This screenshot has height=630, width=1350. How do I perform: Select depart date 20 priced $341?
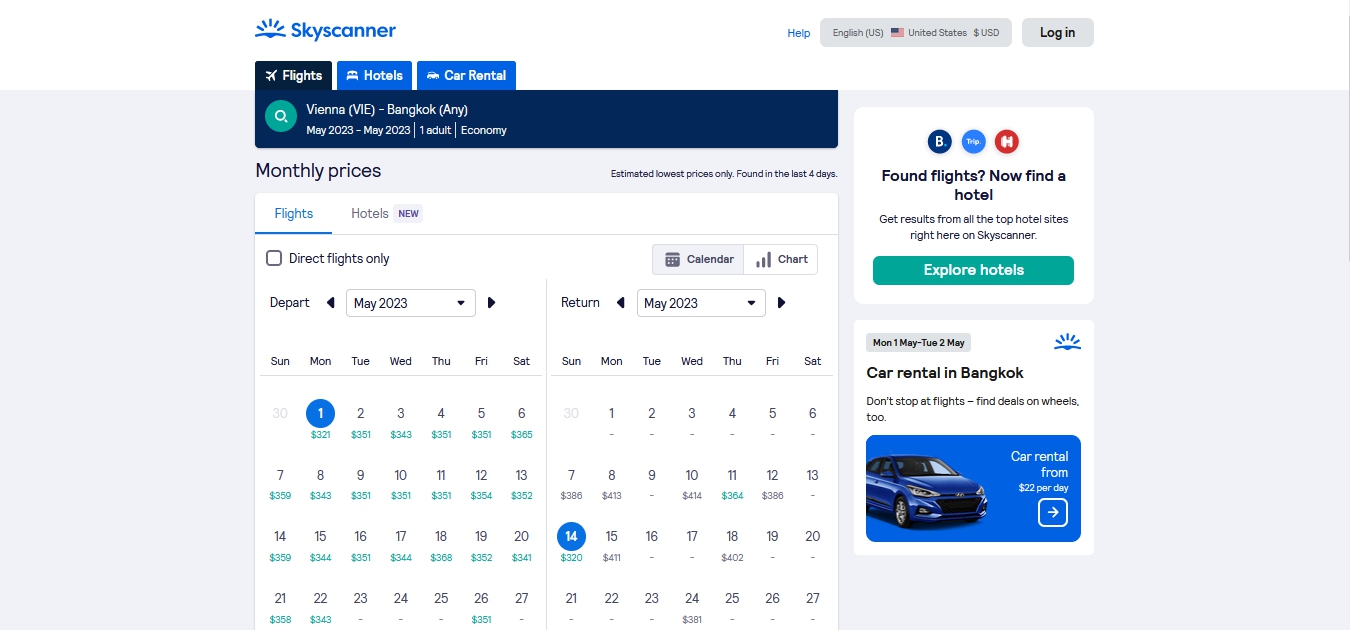[521, 544]
